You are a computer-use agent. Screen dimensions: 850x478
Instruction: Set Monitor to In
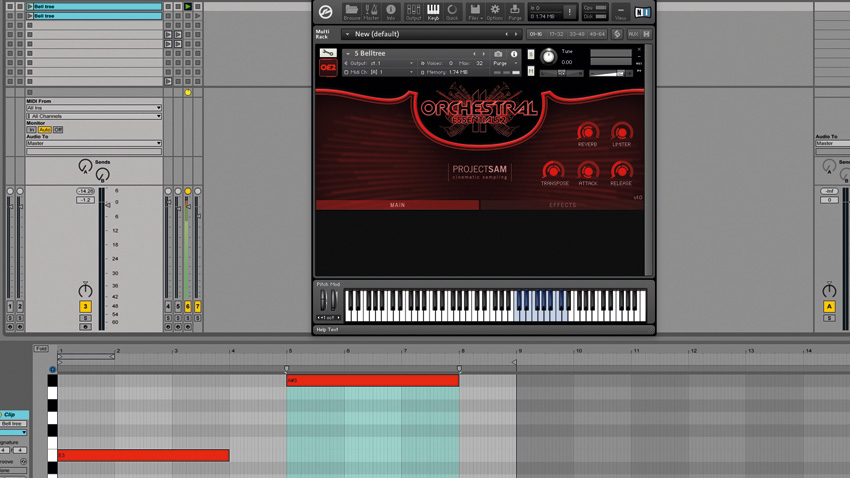click(31, 130)
